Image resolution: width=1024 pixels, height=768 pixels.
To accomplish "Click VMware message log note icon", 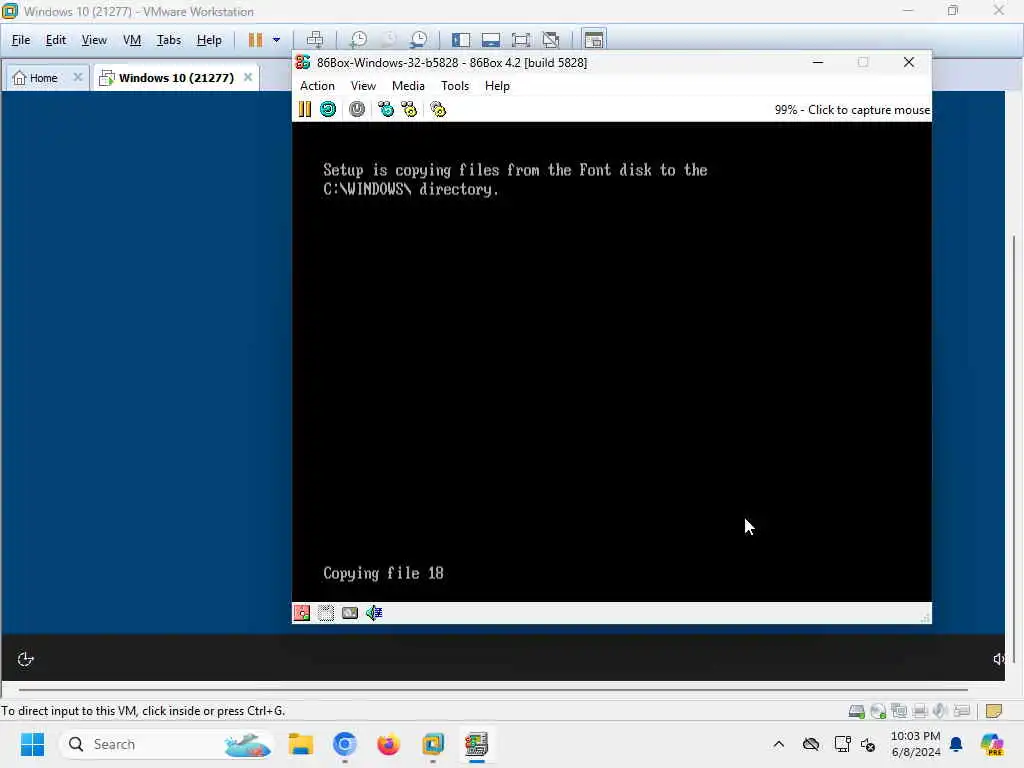I will (x=993, y=711).
